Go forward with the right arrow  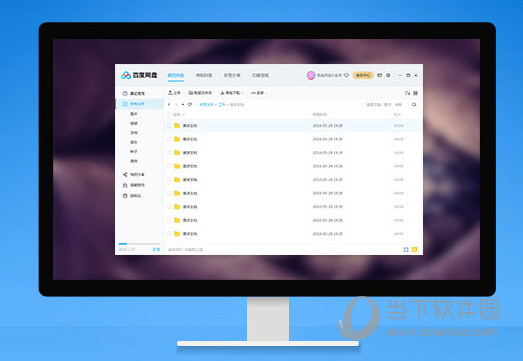pyautogui.click(x=176, y=104)
